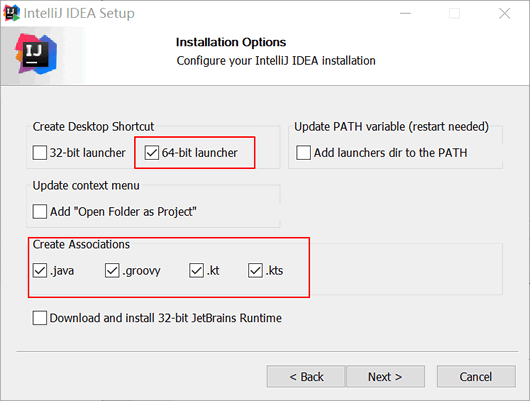Enable the 32-bit launcher checkbox
Screen dimensions: 530x401
coord(40,152)
